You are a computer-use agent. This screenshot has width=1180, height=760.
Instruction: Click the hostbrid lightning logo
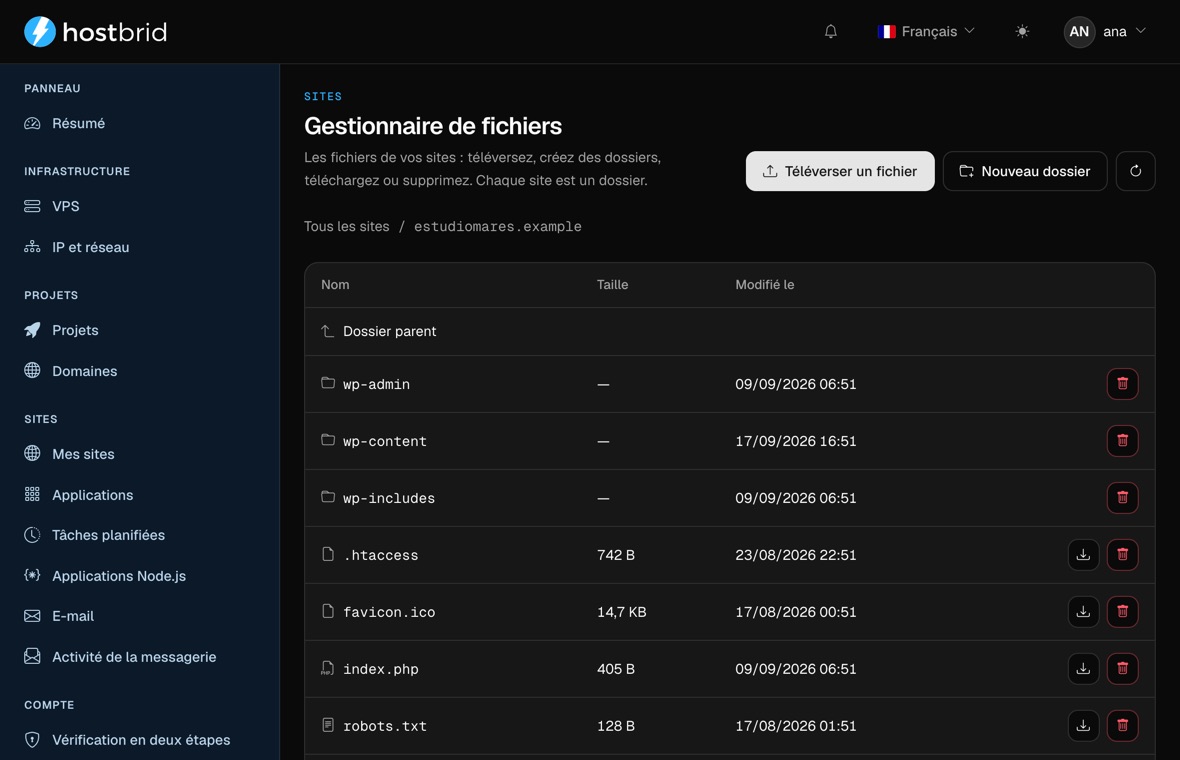click(x=40, y=32)
